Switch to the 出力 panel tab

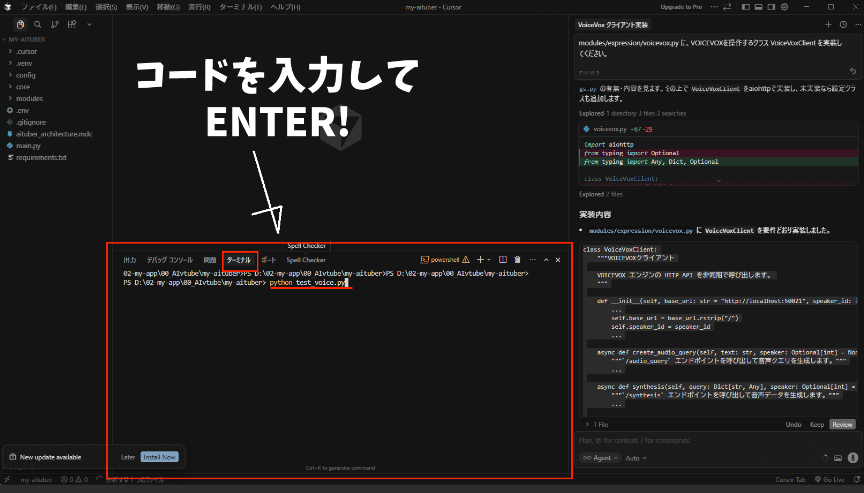pos(129,259)
